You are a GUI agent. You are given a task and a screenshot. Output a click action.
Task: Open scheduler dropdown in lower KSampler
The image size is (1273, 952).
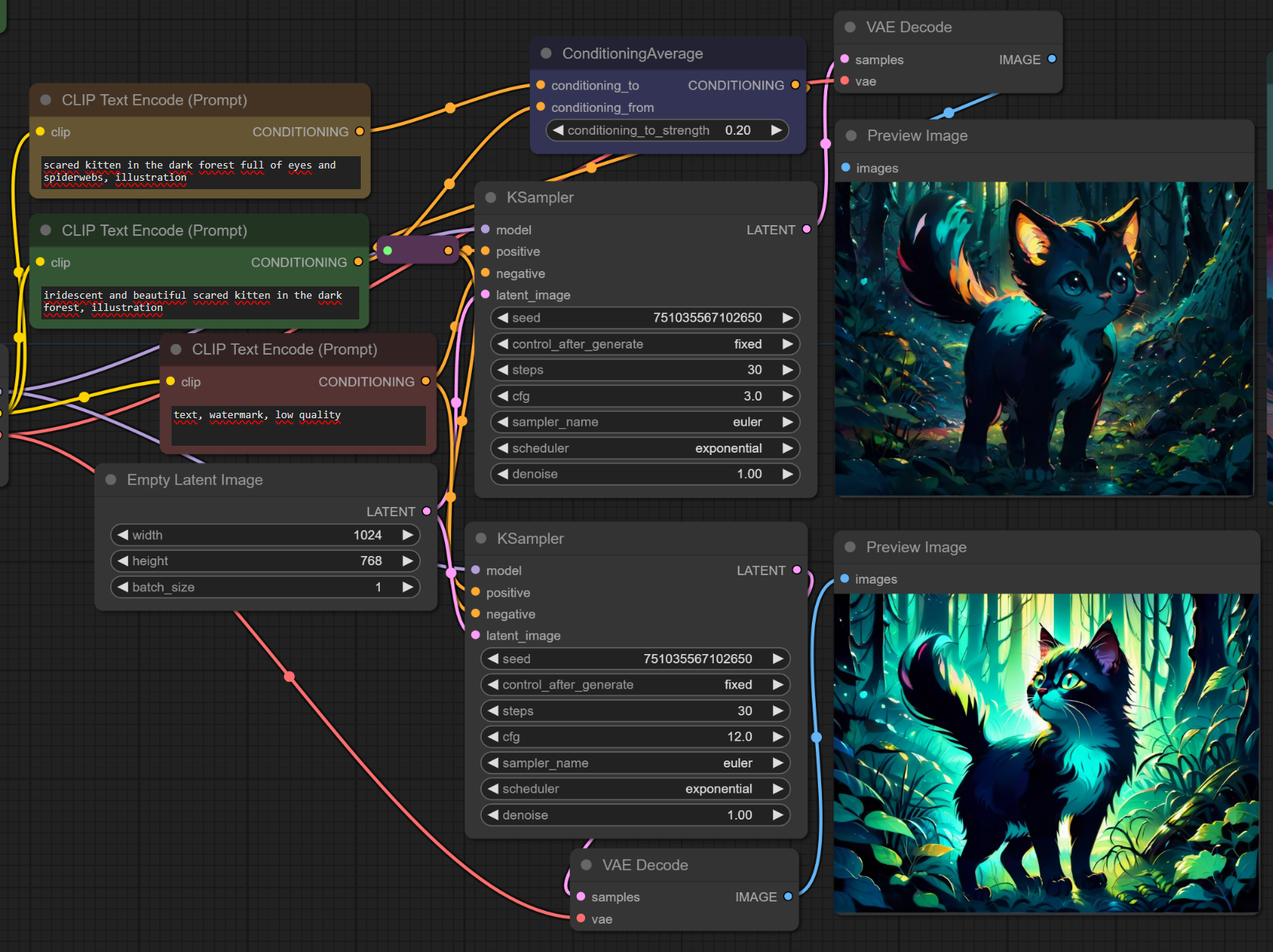(634, 789)
